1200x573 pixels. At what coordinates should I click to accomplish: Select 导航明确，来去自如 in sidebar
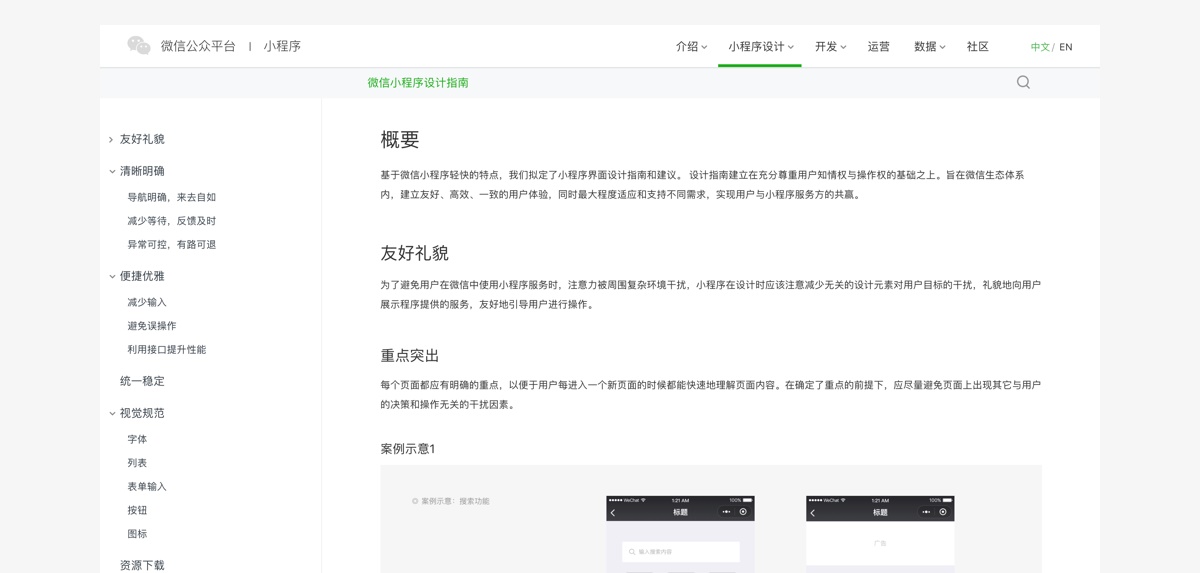coord(171,197)
